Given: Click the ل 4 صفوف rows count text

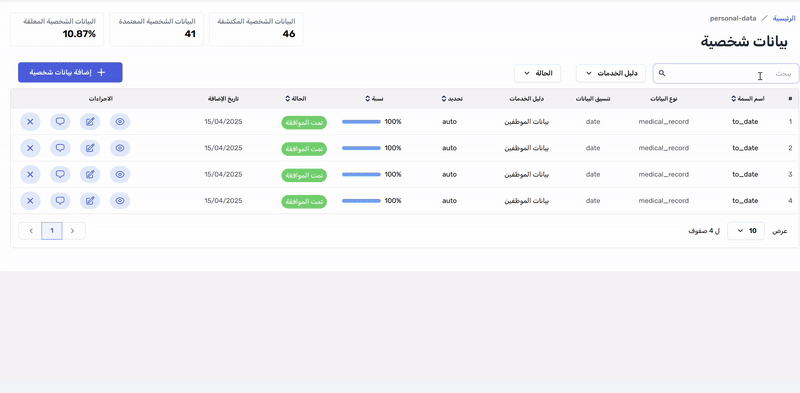Looking at the screenshot, I should (x=704, y=231).
